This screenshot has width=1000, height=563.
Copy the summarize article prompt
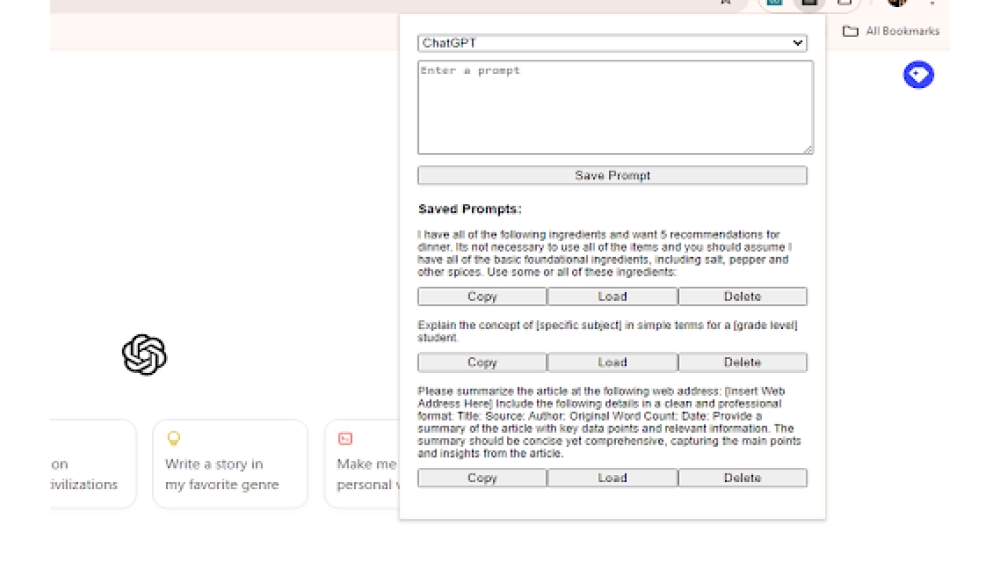tap(482, 478)
